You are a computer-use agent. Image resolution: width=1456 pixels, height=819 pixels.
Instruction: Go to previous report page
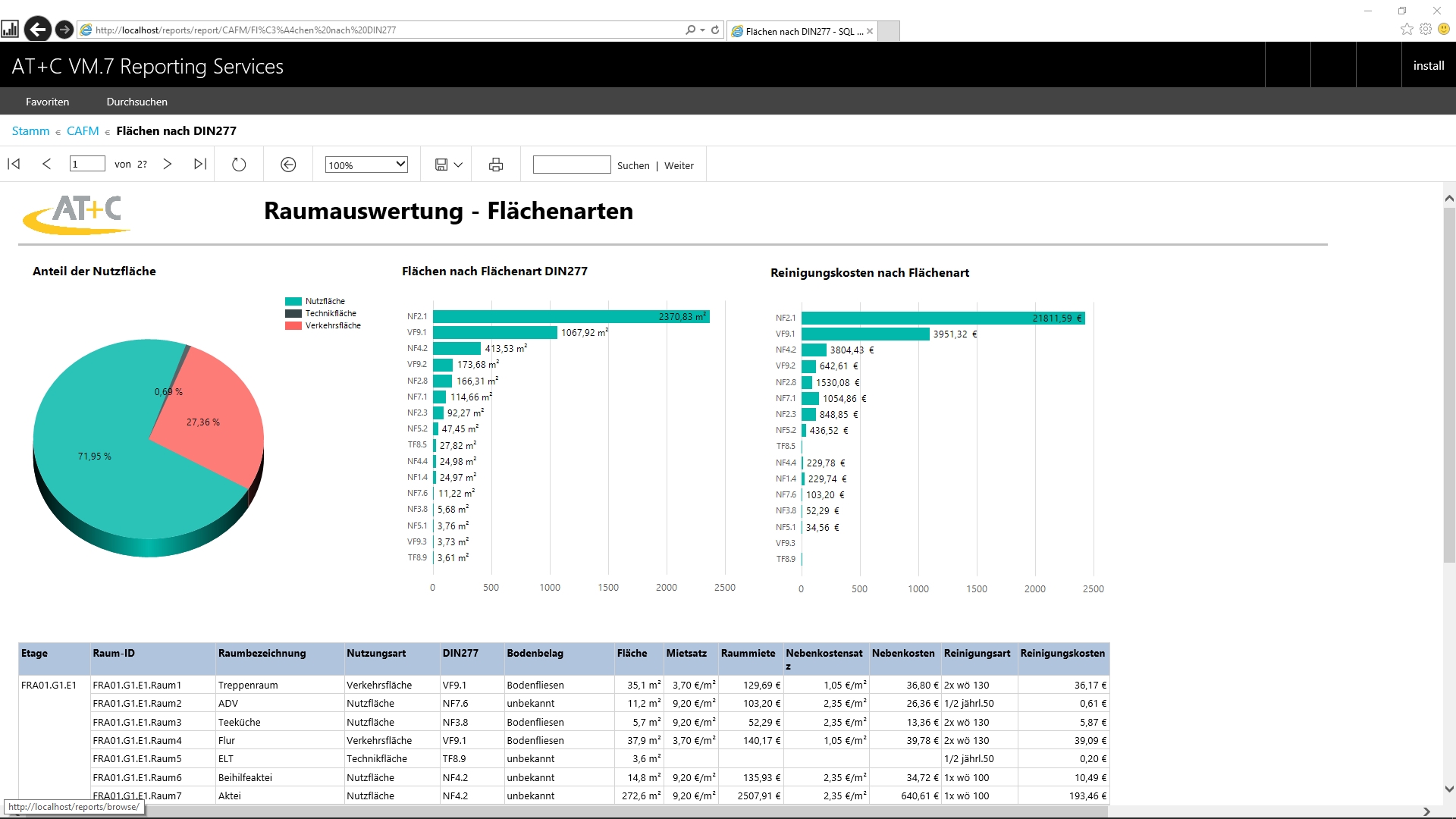click(46, 164)
